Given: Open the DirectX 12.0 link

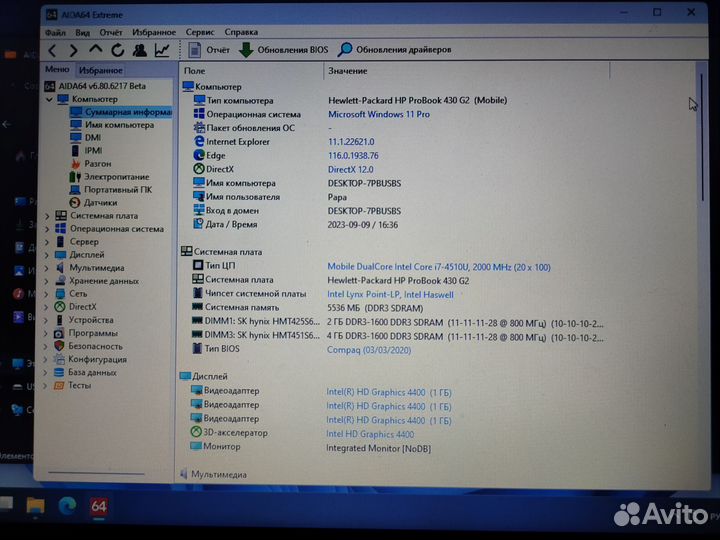Looking at the screenshot, I should point(350,169).
